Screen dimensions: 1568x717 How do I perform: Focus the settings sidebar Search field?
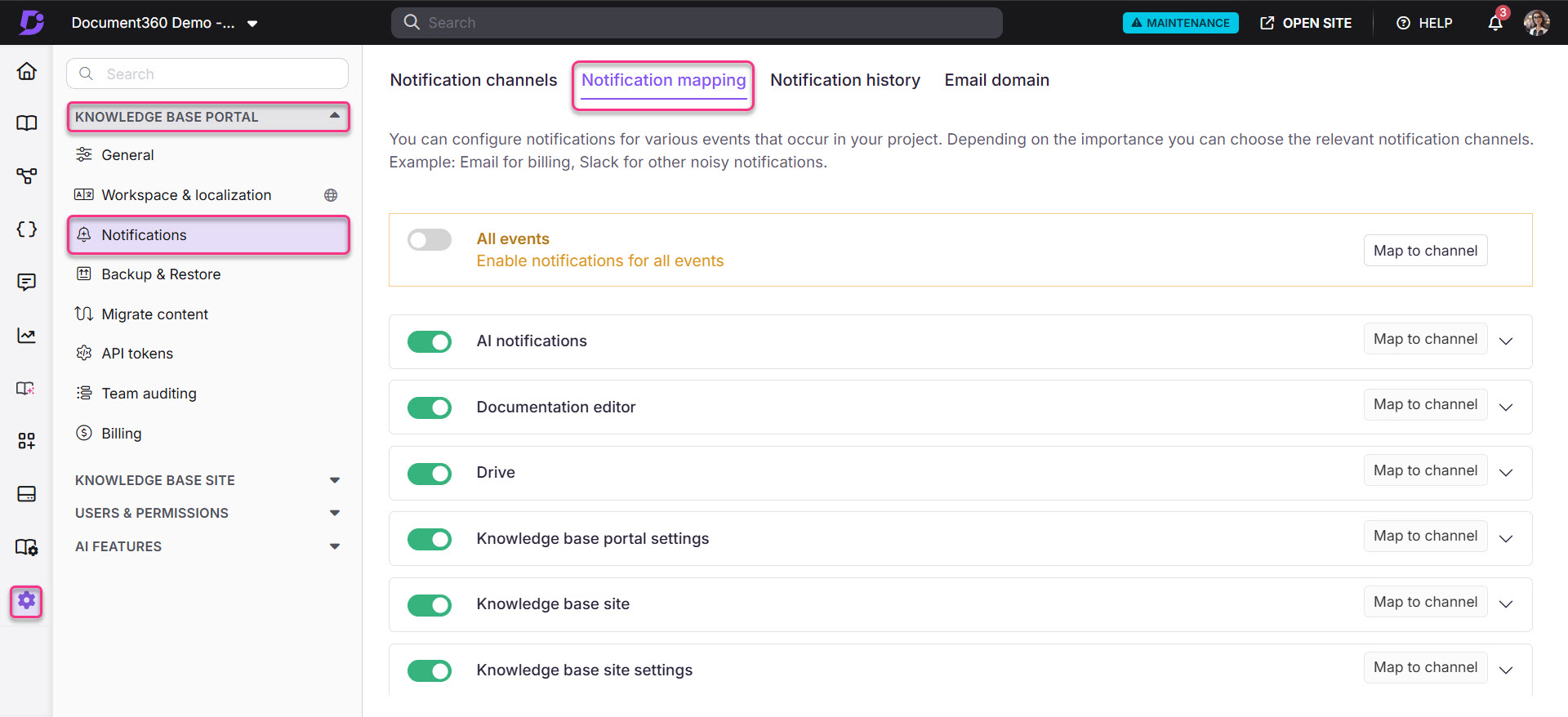pyautogui.click(x=207, y=73)
